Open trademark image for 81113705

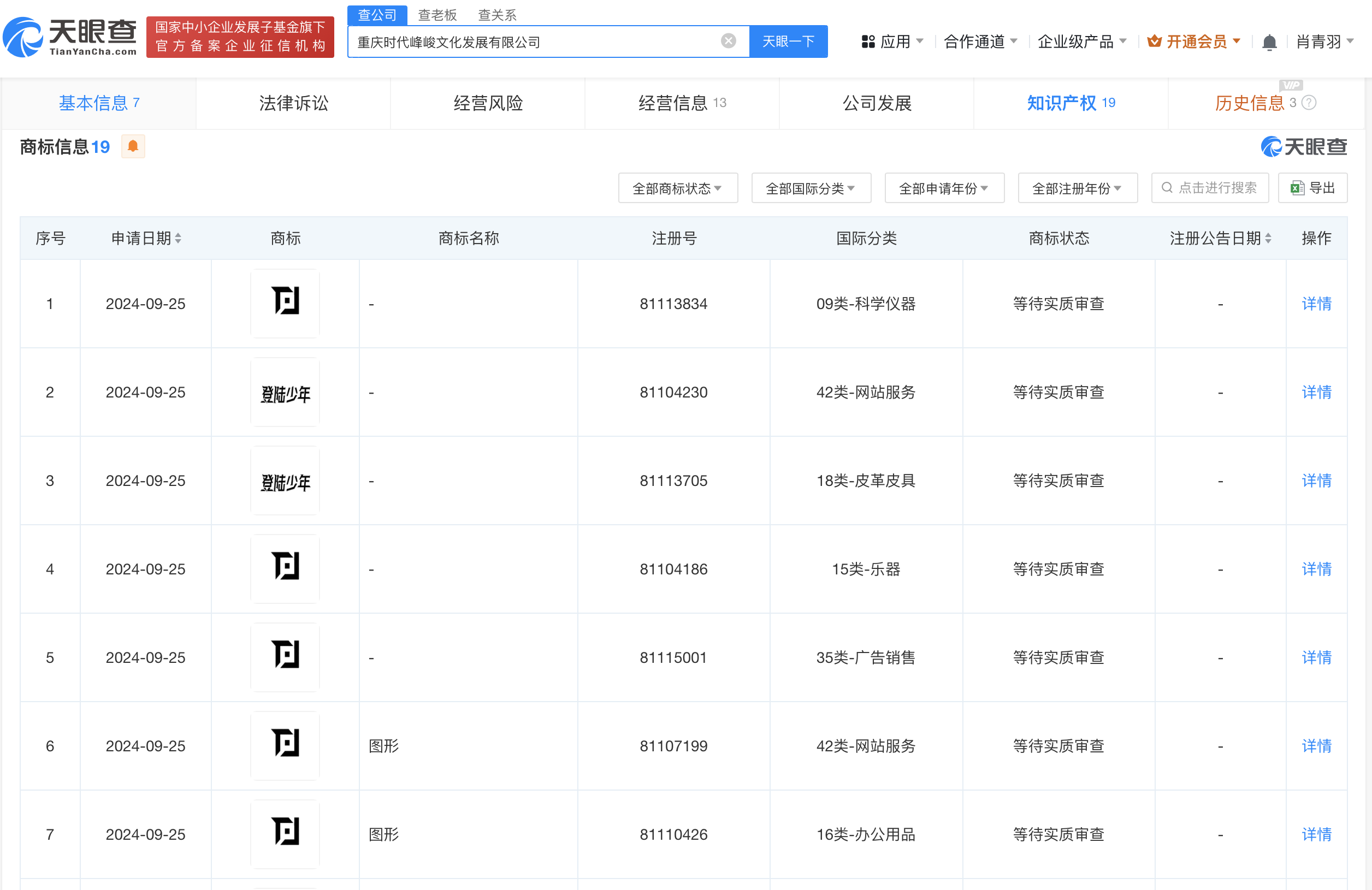coord(285,480)
